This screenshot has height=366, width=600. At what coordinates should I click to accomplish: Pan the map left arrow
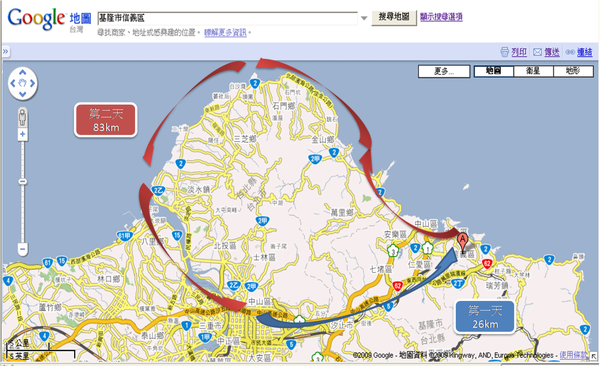[13, 83]
